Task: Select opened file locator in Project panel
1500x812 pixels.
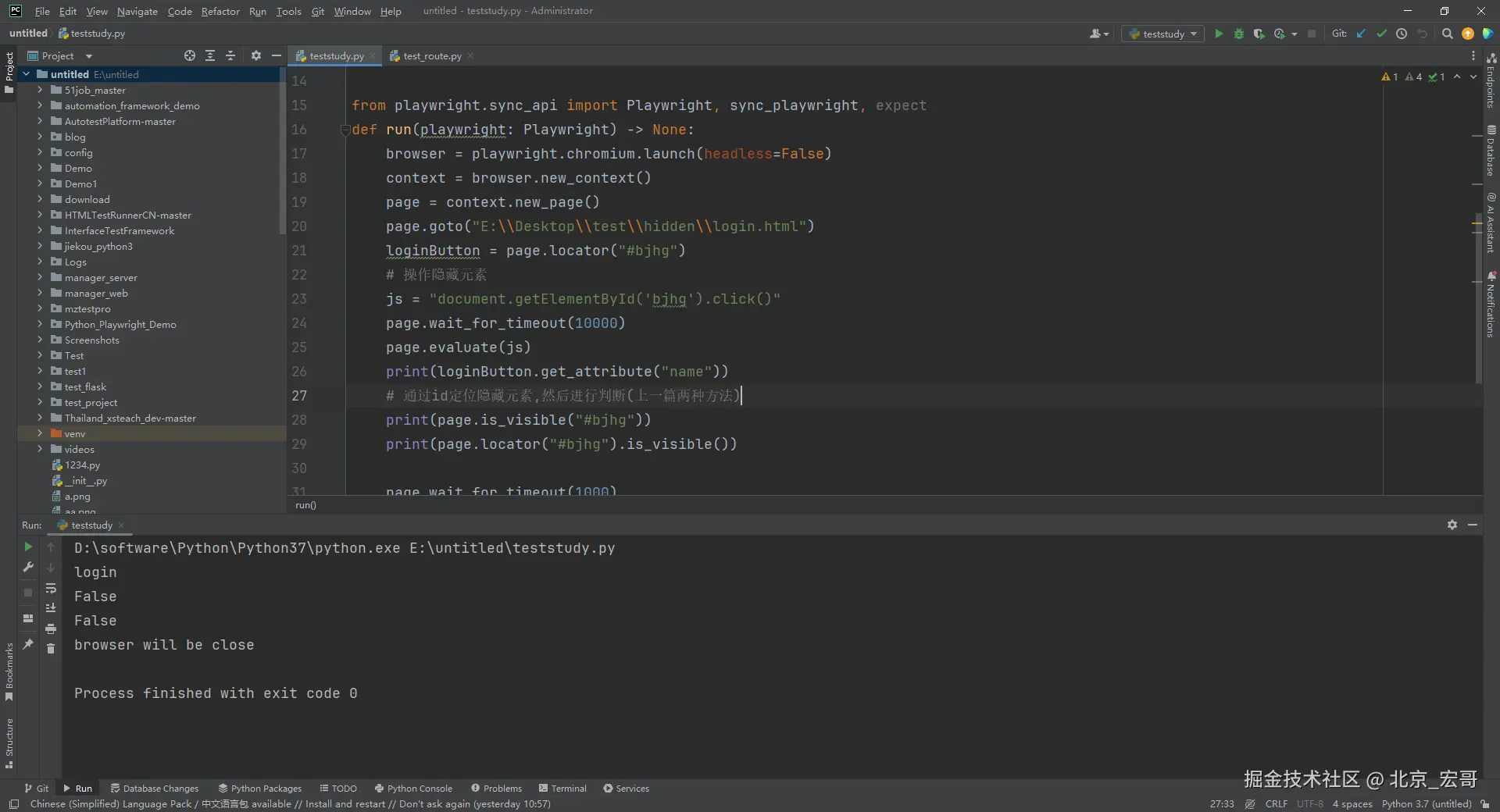Action: 190,55
